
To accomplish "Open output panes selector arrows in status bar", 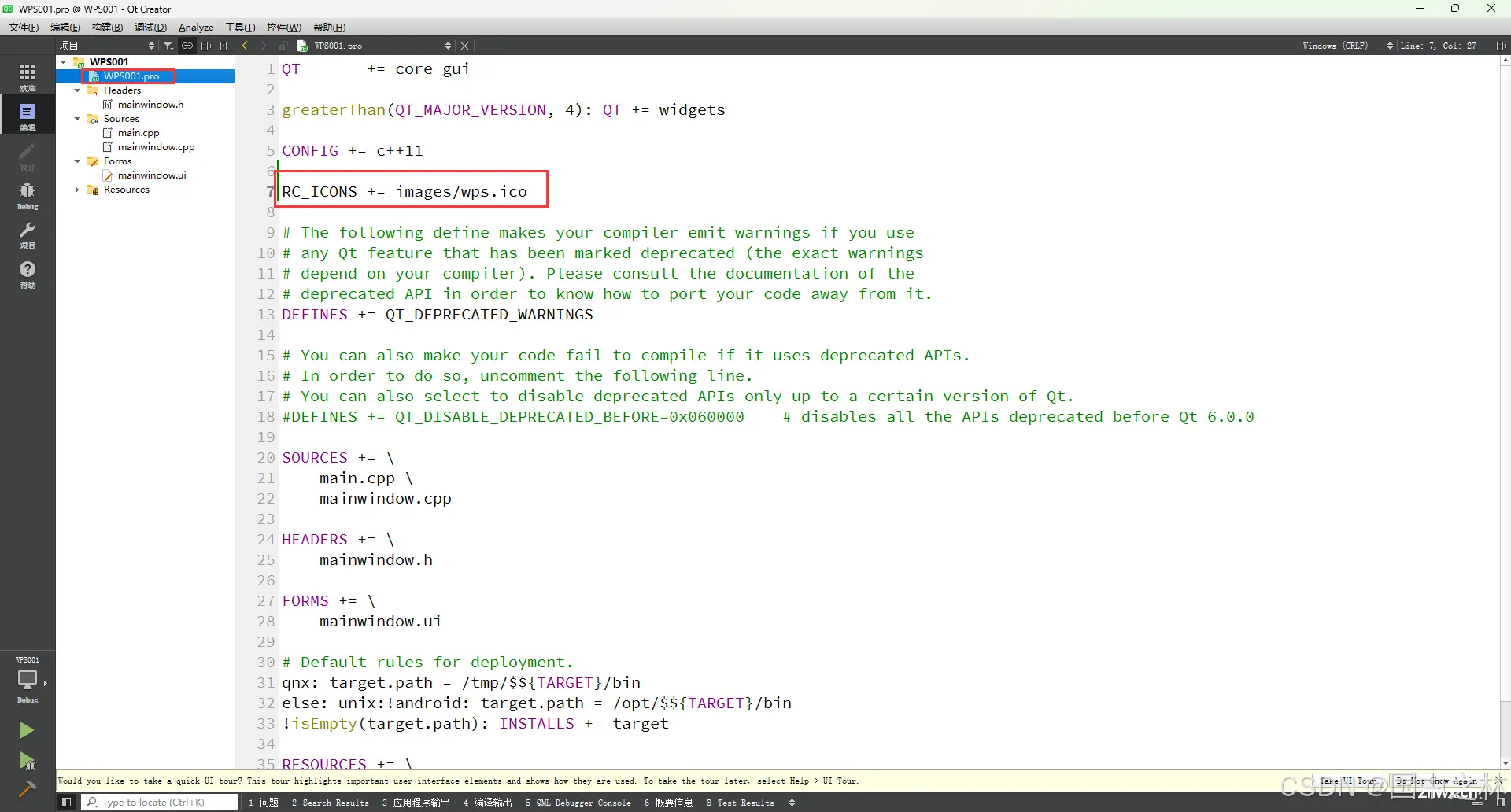I will point(792,803).
